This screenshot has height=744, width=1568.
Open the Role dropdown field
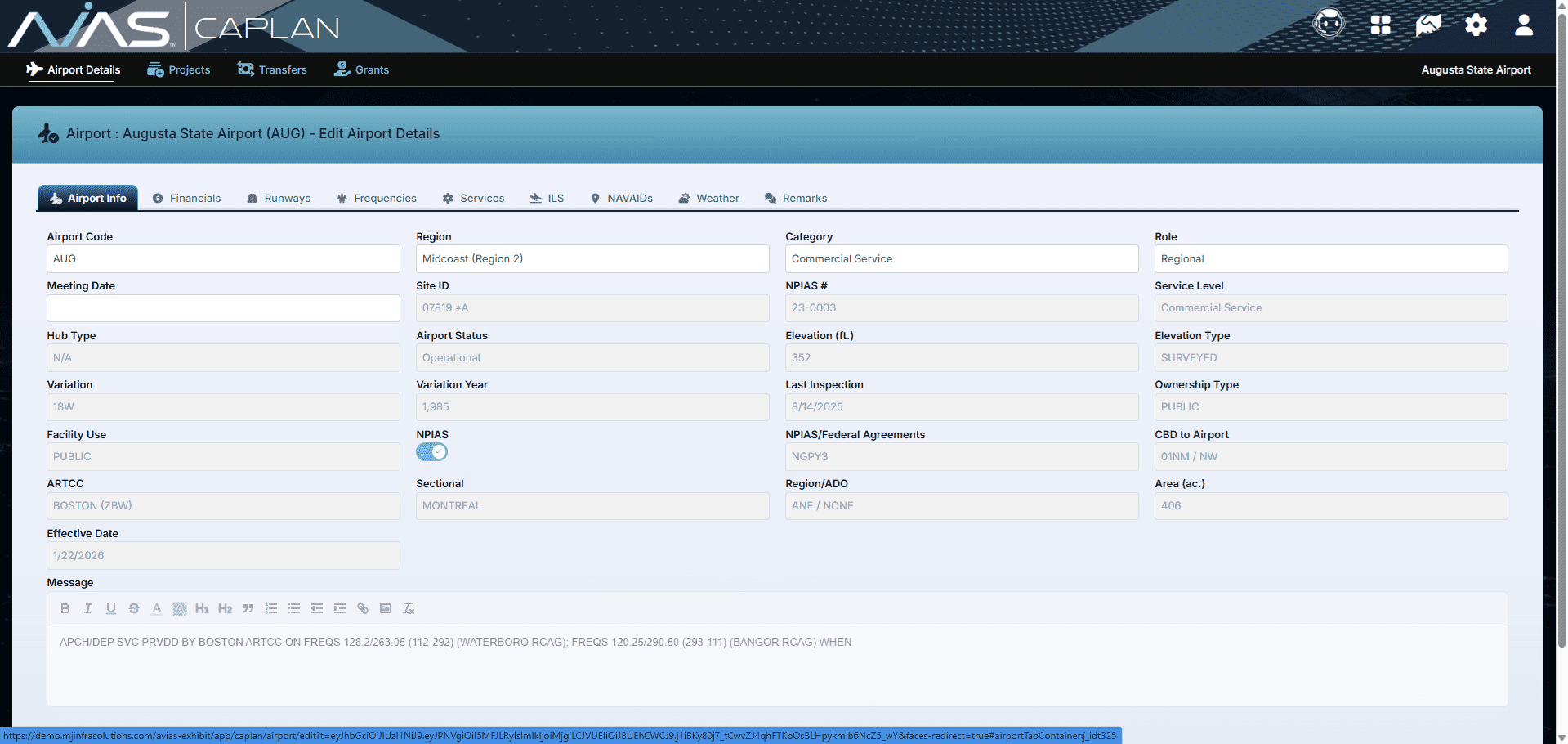tap(1330, 259)
